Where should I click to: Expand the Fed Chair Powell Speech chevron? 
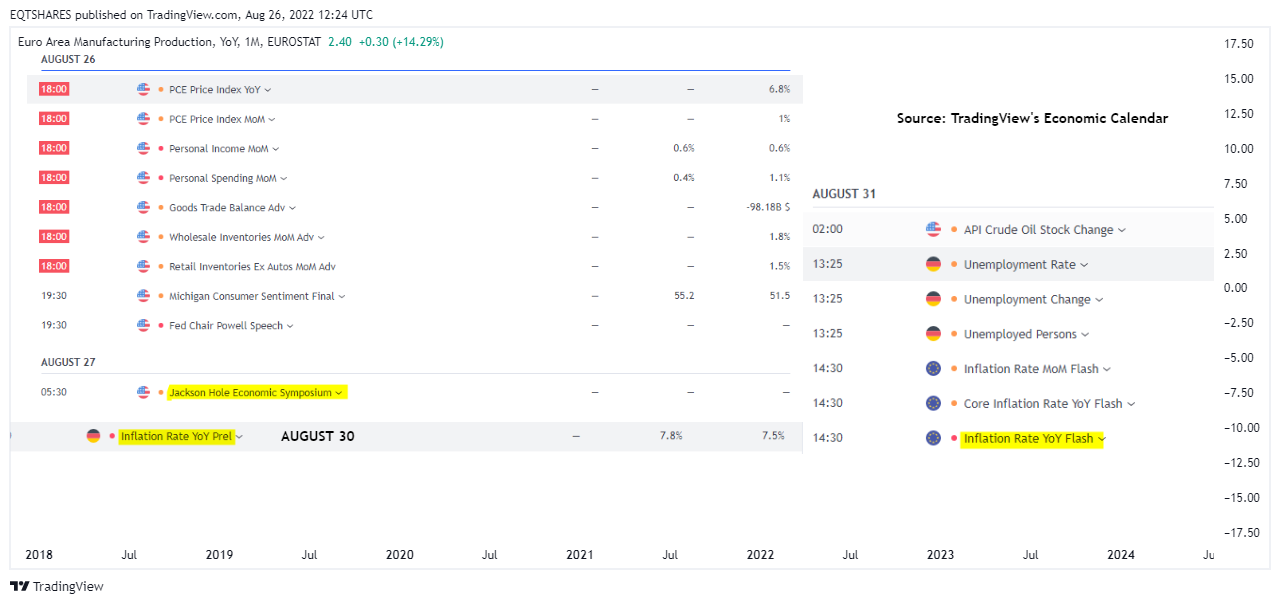[x=291, y=326]
